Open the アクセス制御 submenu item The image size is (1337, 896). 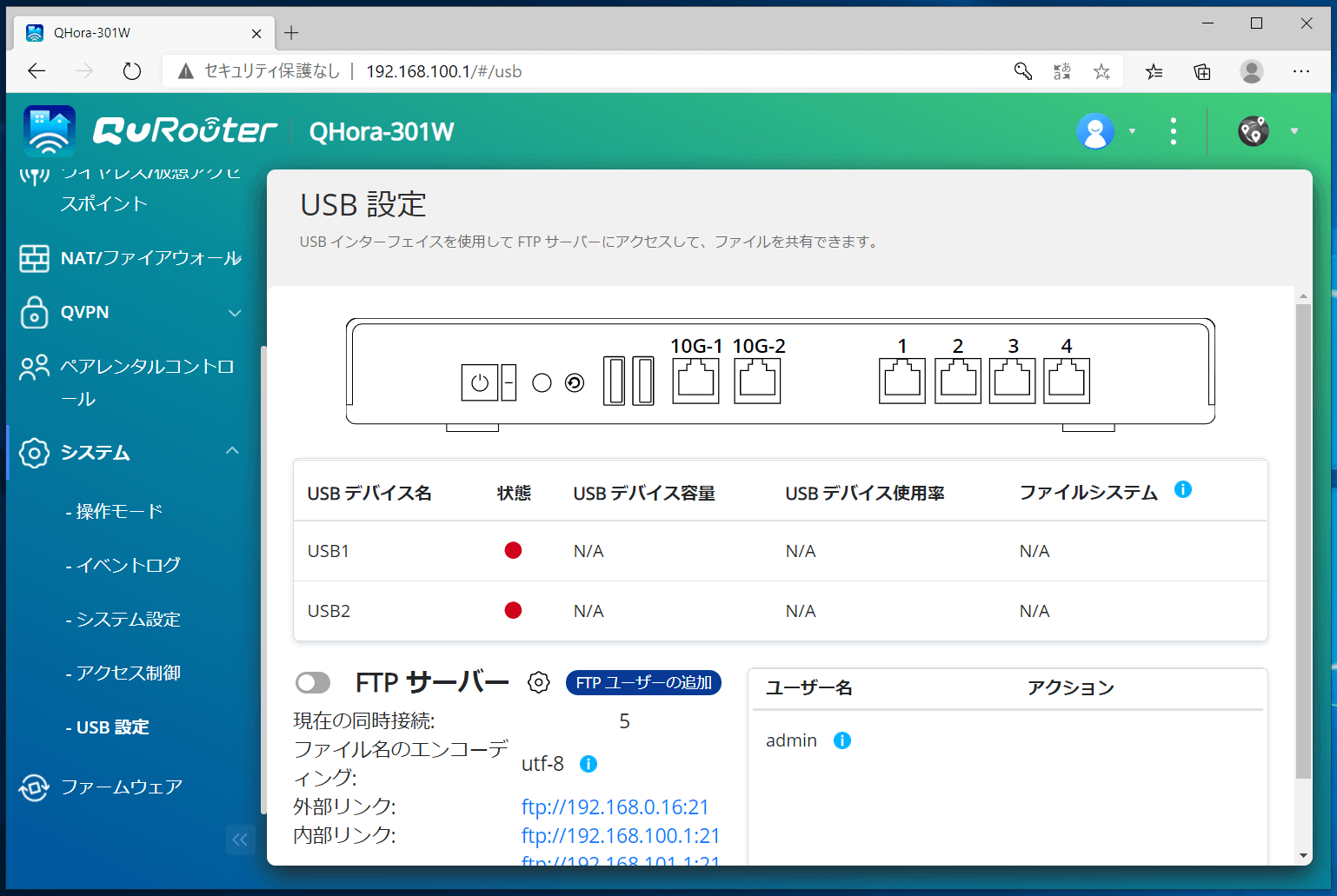123,673
